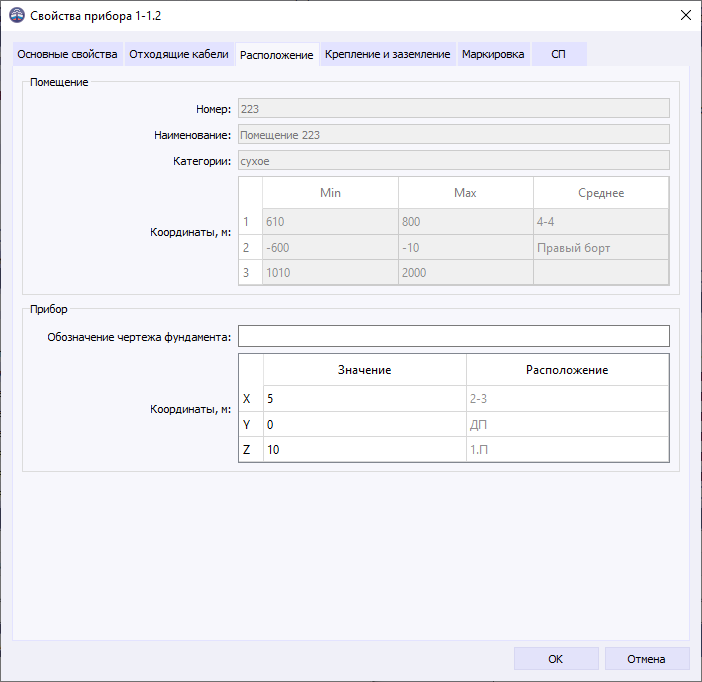702x682 pixels.
Task: Edit the Z coordinate value 10
Action: (364, 449)
